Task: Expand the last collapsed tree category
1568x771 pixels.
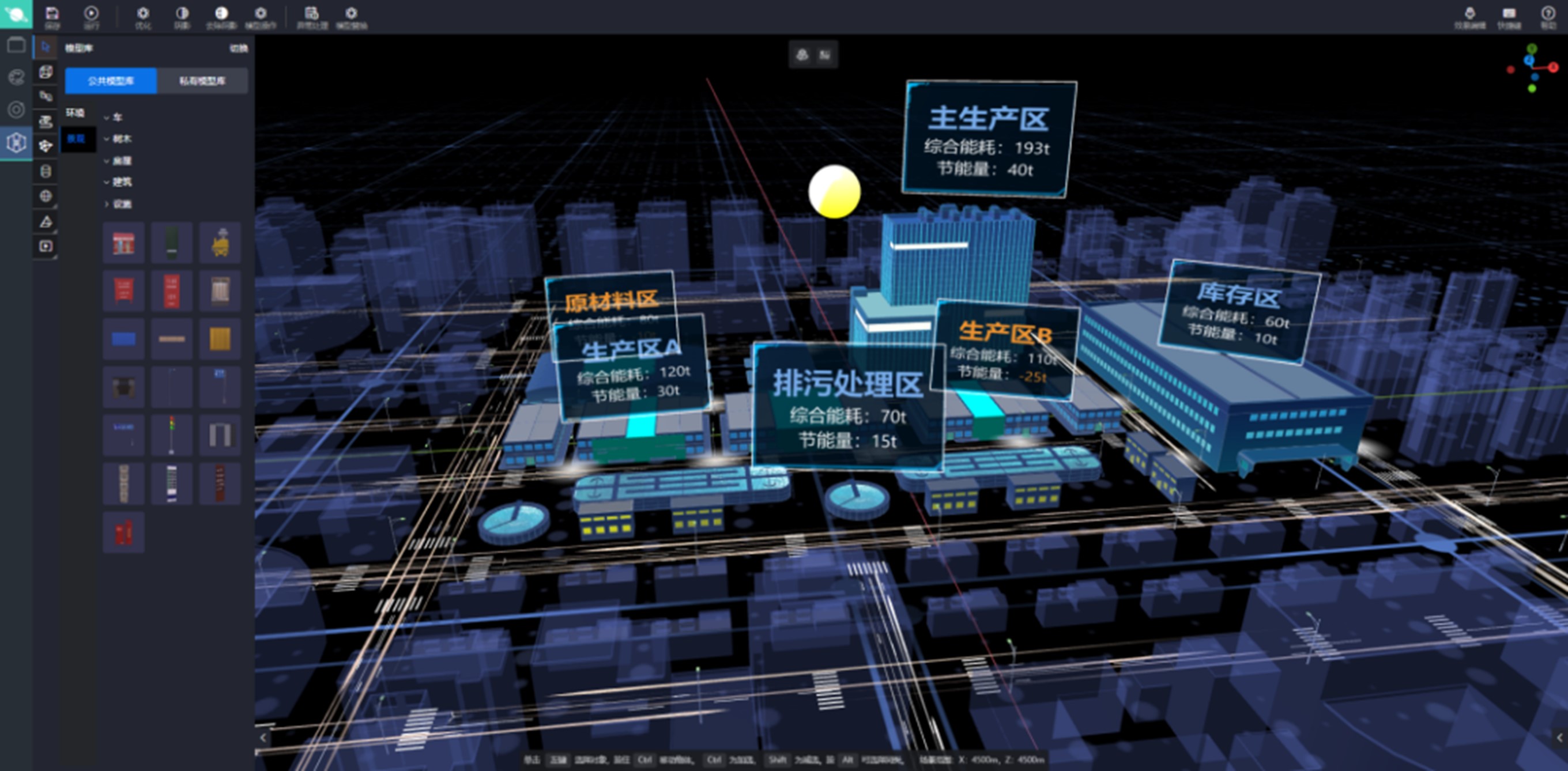Action: coord(107,205)
